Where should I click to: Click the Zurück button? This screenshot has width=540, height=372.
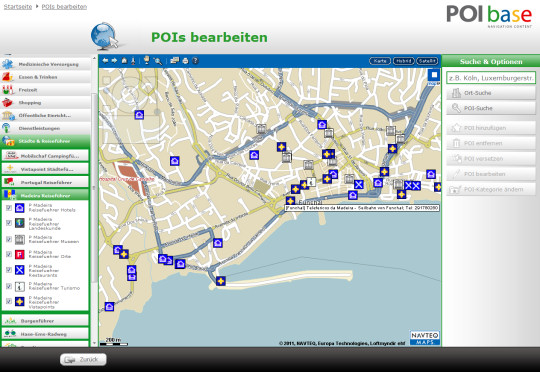(x=83, y=360)
